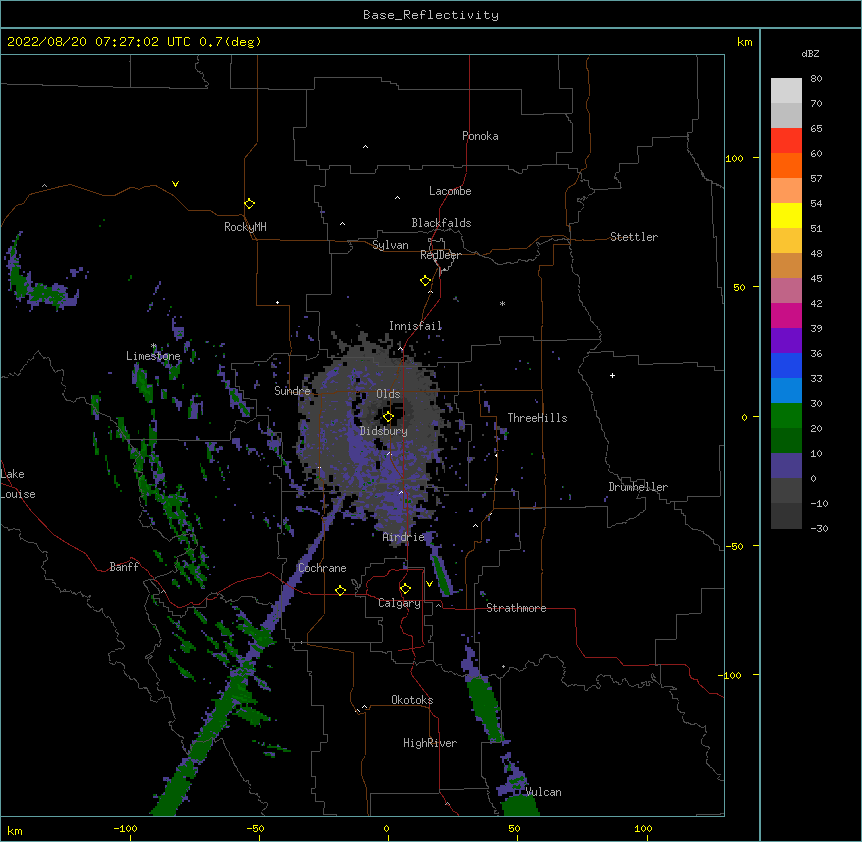Image resolution: width=862 pixels, height=842 pixels.
Task: Click the Sundre town label
Action: (x=292, y=391)
